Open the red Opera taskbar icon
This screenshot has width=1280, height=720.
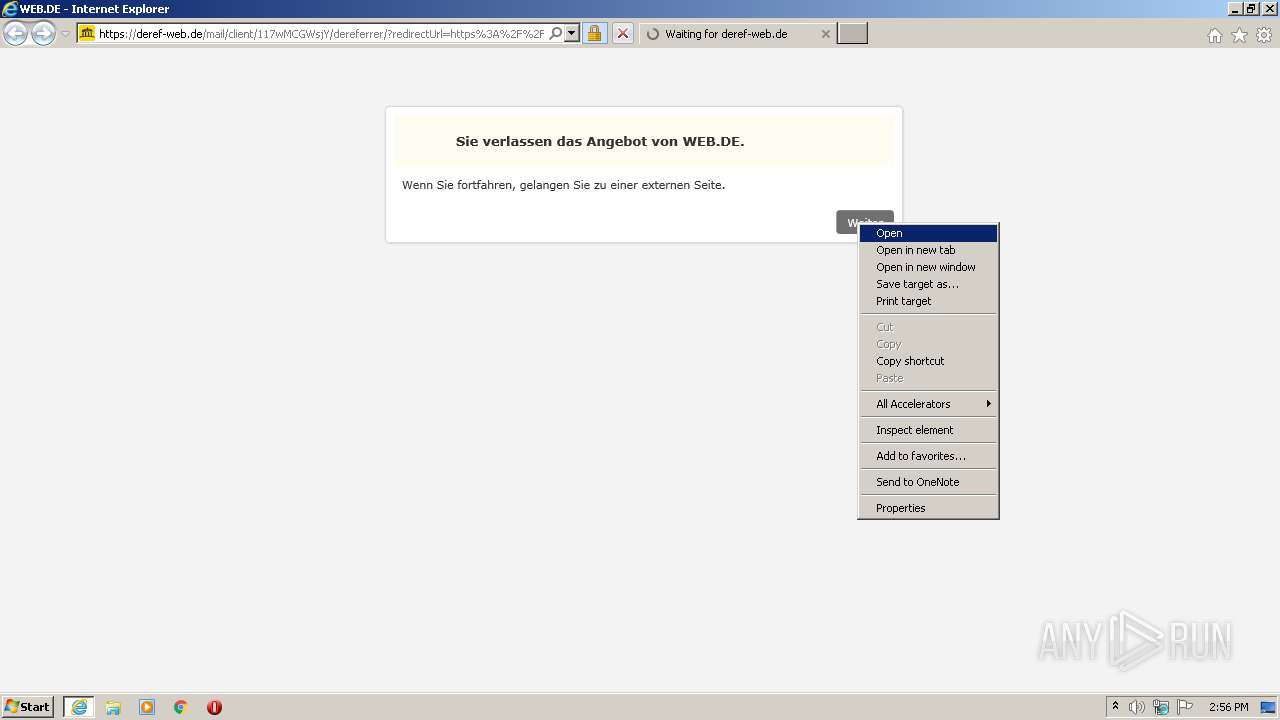(x=214, y=707)
